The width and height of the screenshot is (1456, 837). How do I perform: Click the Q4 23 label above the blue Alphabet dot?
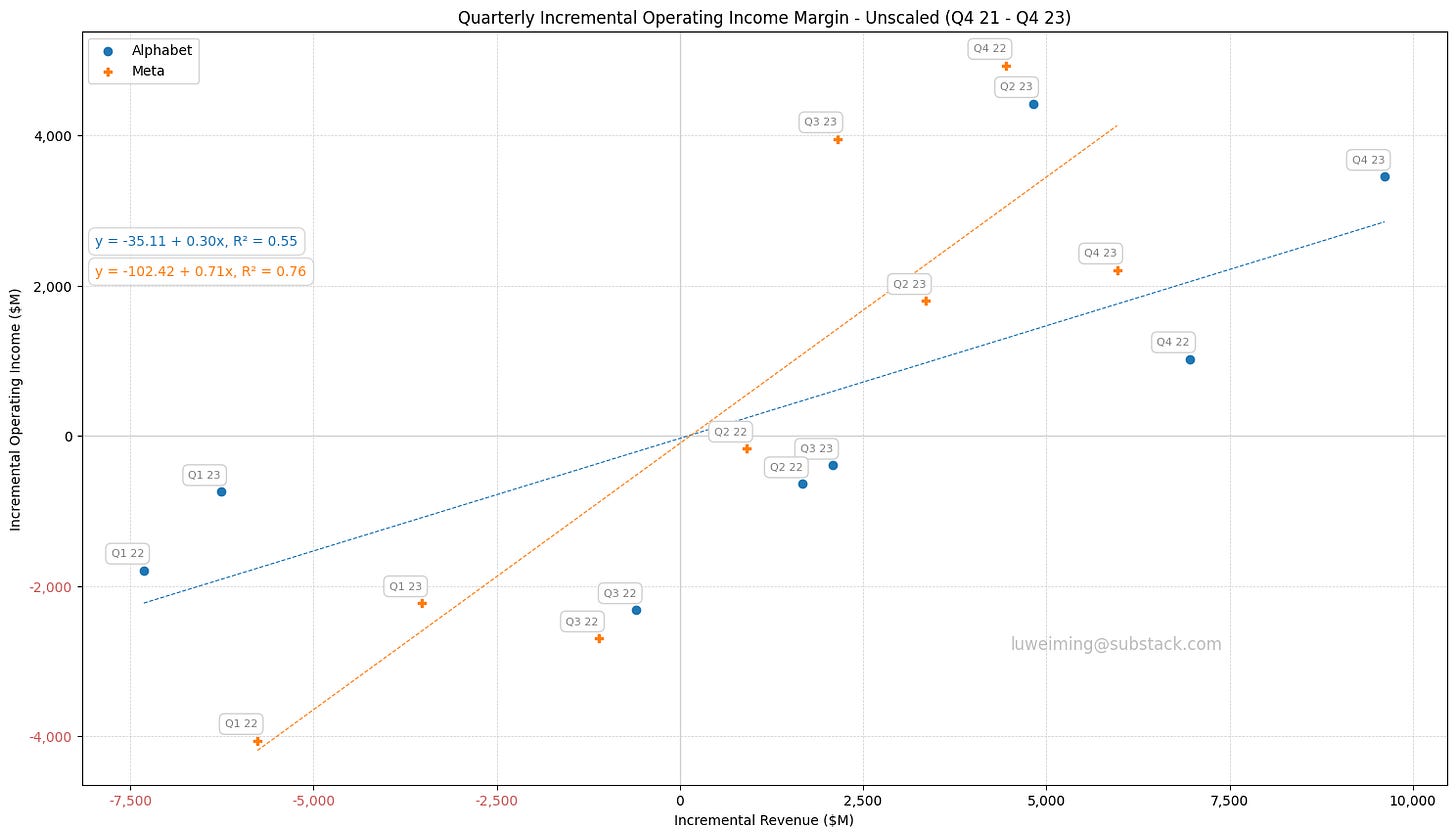pyautogui.click(x=1368, y=160)
